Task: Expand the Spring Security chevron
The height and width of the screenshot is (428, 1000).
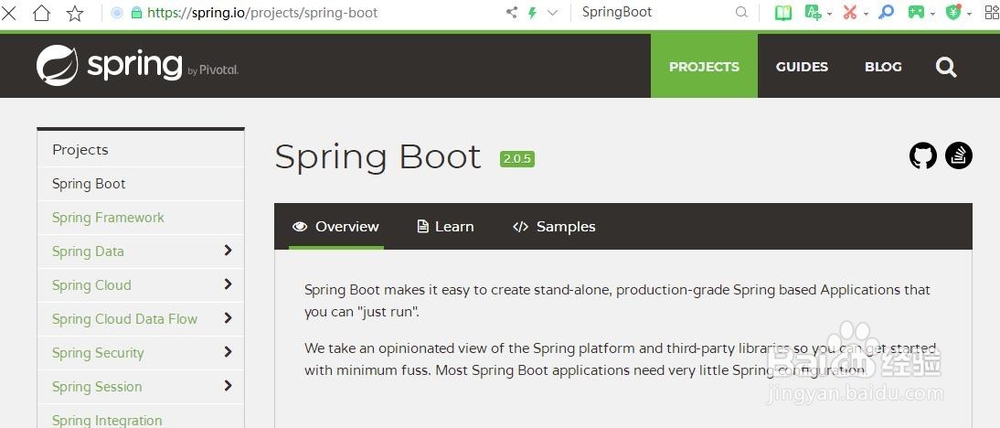Action: pyautogui.click(x=228, y=352)
